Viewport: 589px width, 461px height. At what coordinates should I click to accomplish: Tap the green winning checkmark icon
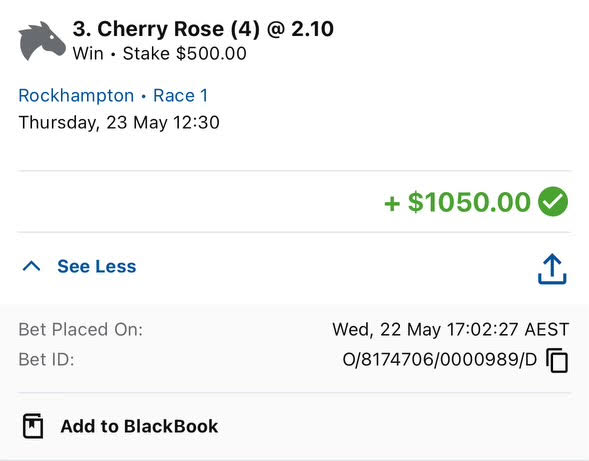coord(553,202)
